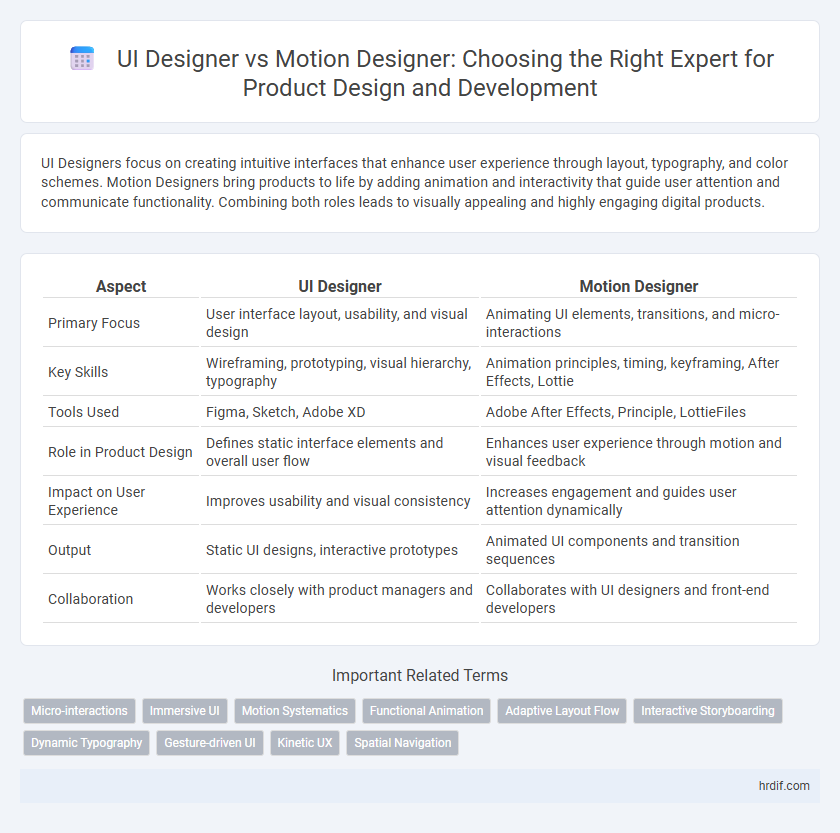Click the Important Related Terms heading
Screen dimensions: 840x833
[419, 676]
